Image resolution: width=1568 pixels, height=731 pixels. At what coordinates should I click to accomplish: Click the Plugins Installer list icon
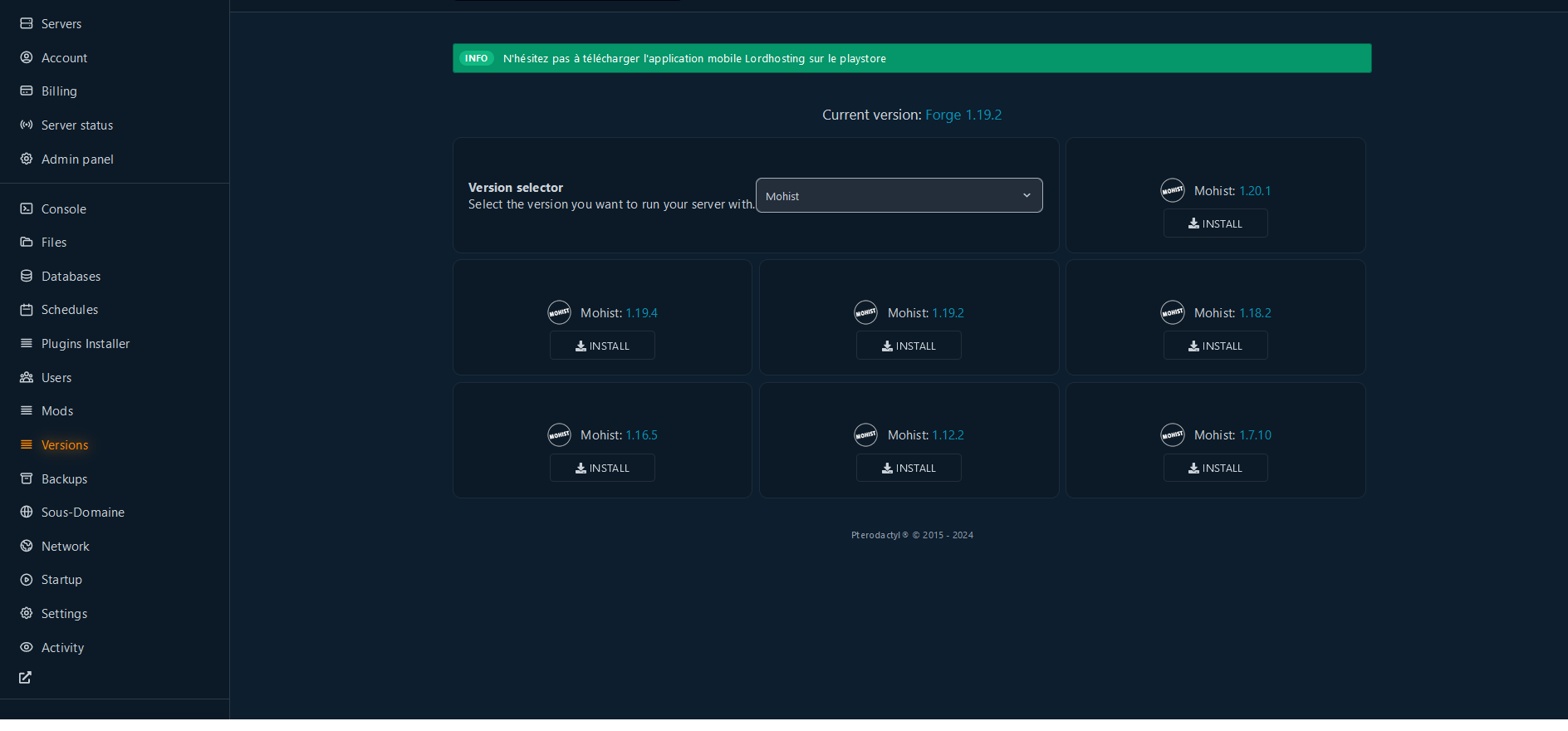pyautogui.click(x=27, y=343)
